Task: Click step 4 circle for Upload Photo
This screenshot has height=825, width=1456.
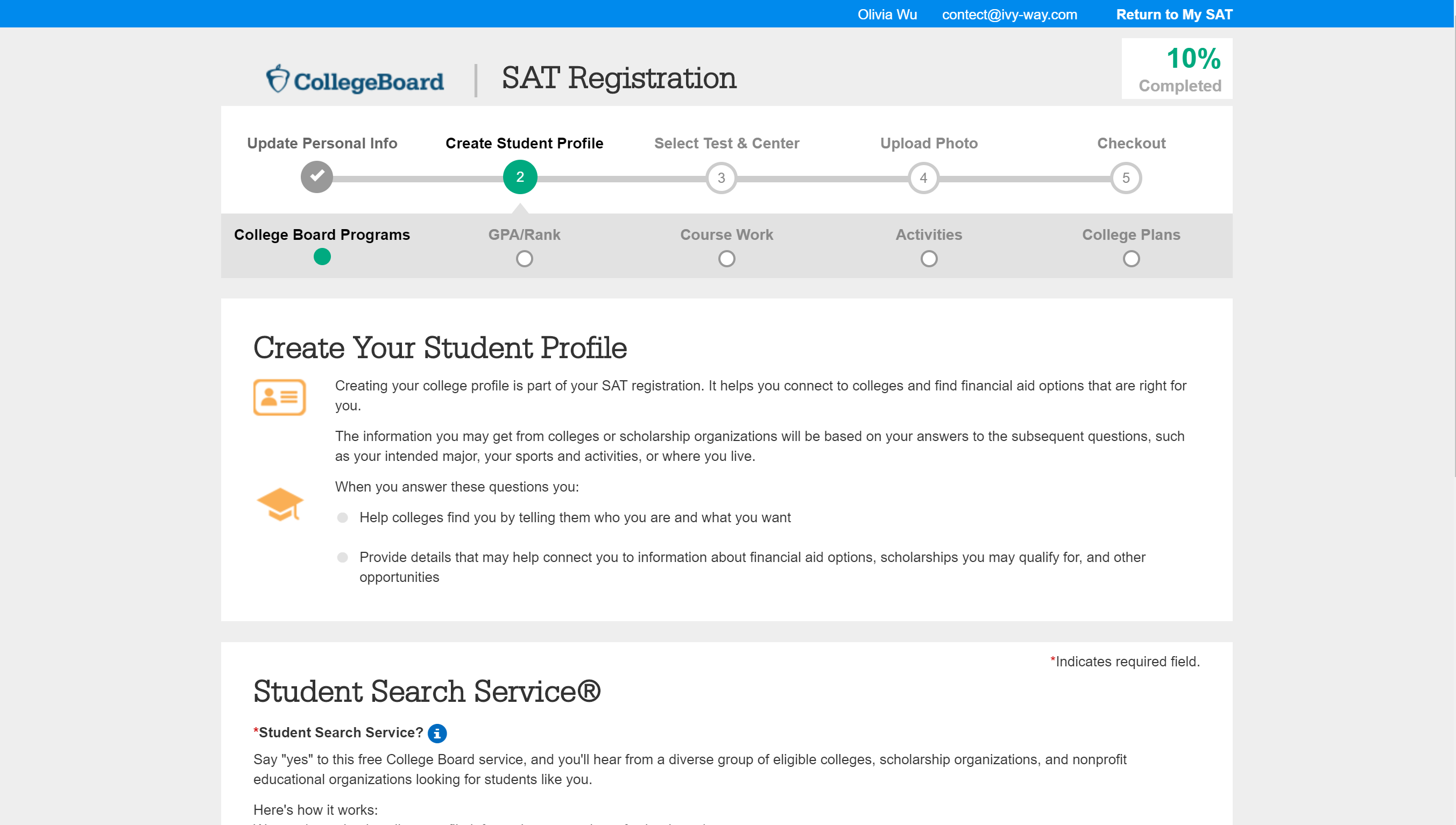Action: [x=923, y=178]
